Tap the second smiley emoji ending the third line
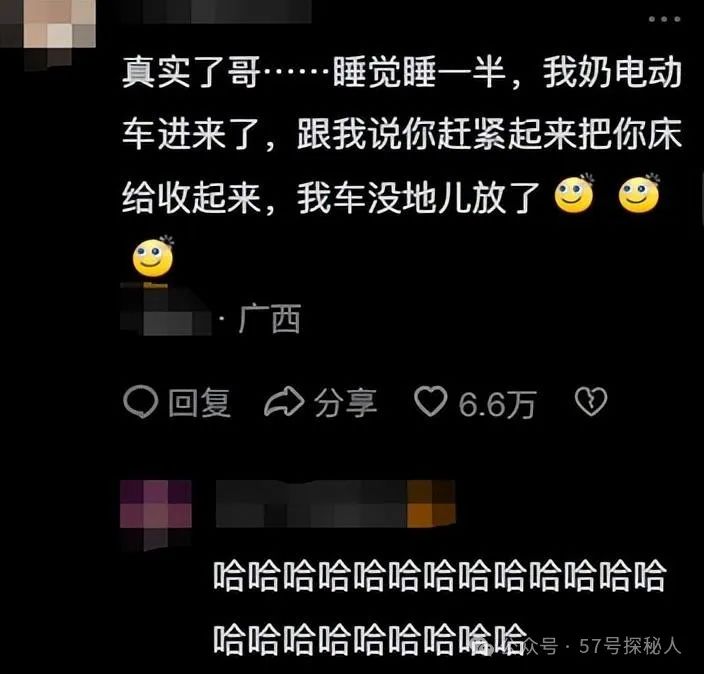 tap(639, 194)
